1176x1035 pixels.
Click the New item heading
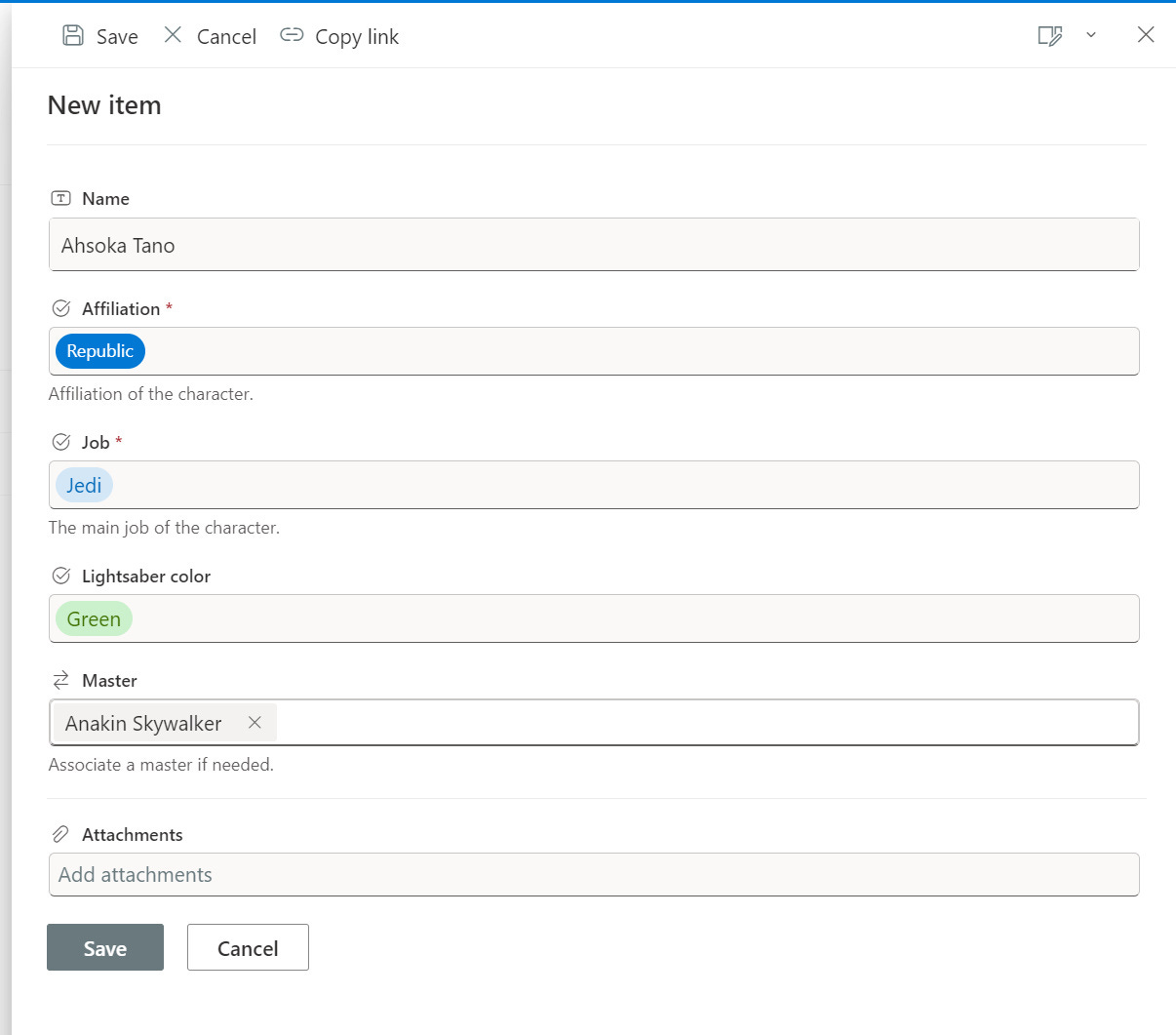[104, 105]
